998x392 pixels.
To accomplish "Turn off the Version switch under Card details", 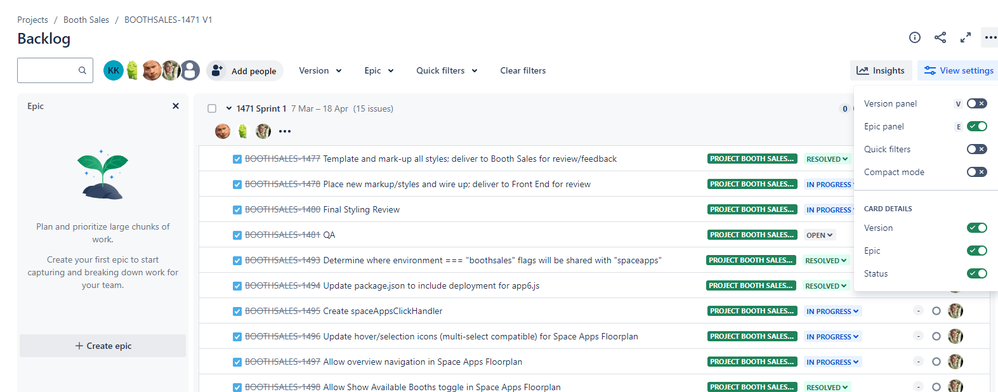I will tap(977, 228).
